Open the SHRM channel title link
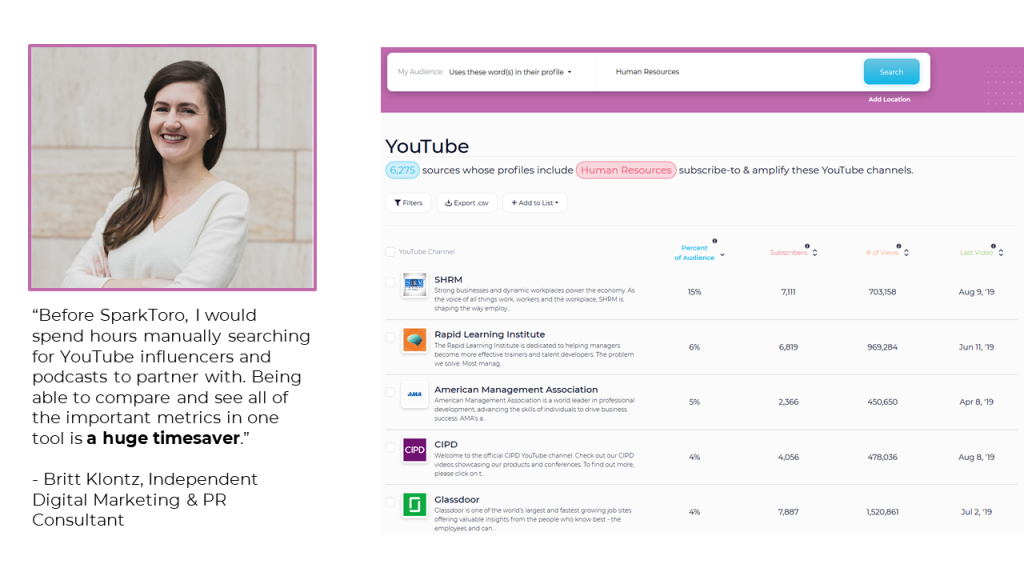This screenshot has height=576, width=1024. click(448, 280)
